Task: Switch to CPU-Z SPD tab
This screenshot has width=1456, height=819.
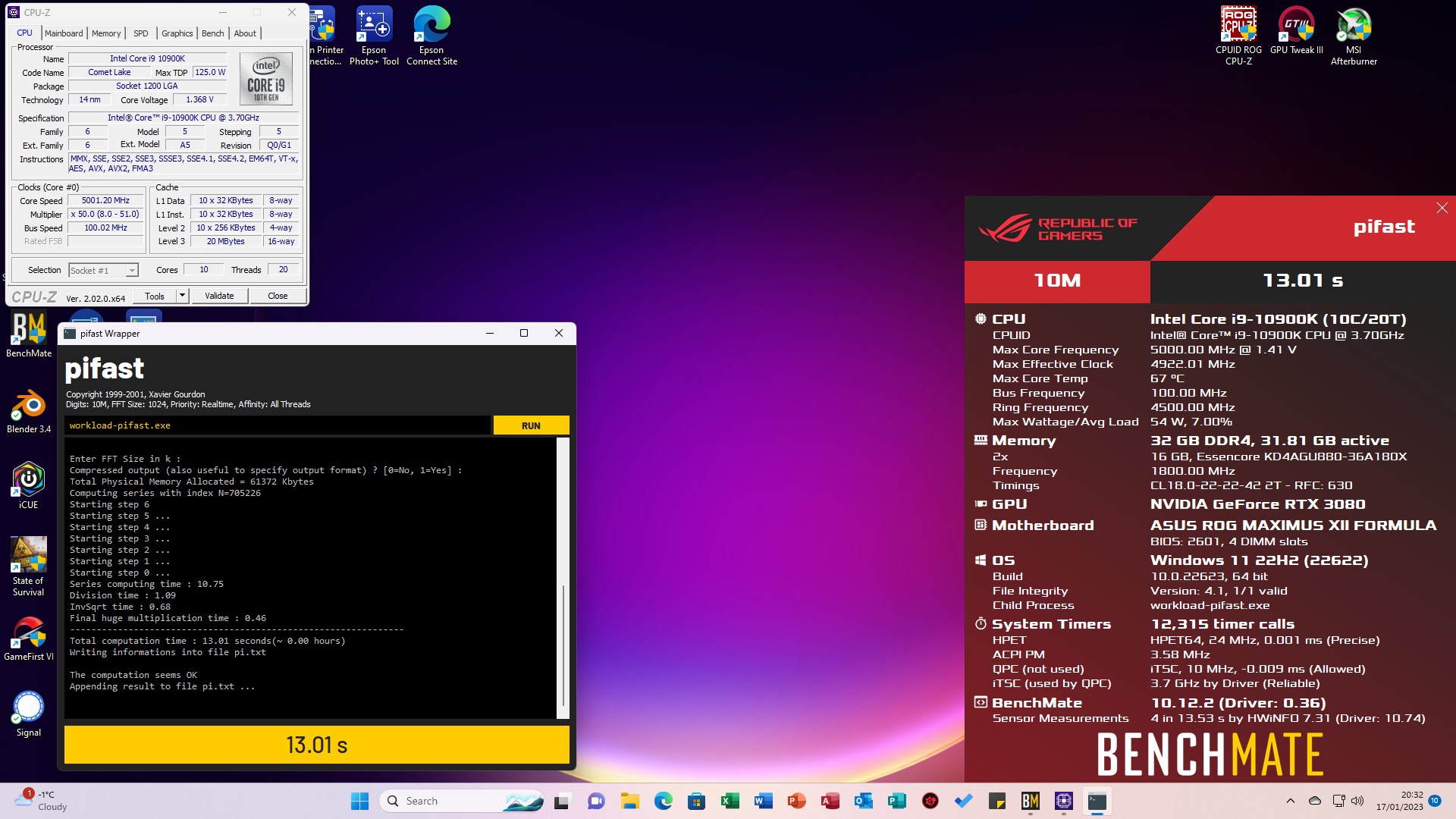Action: click(141, 33)
